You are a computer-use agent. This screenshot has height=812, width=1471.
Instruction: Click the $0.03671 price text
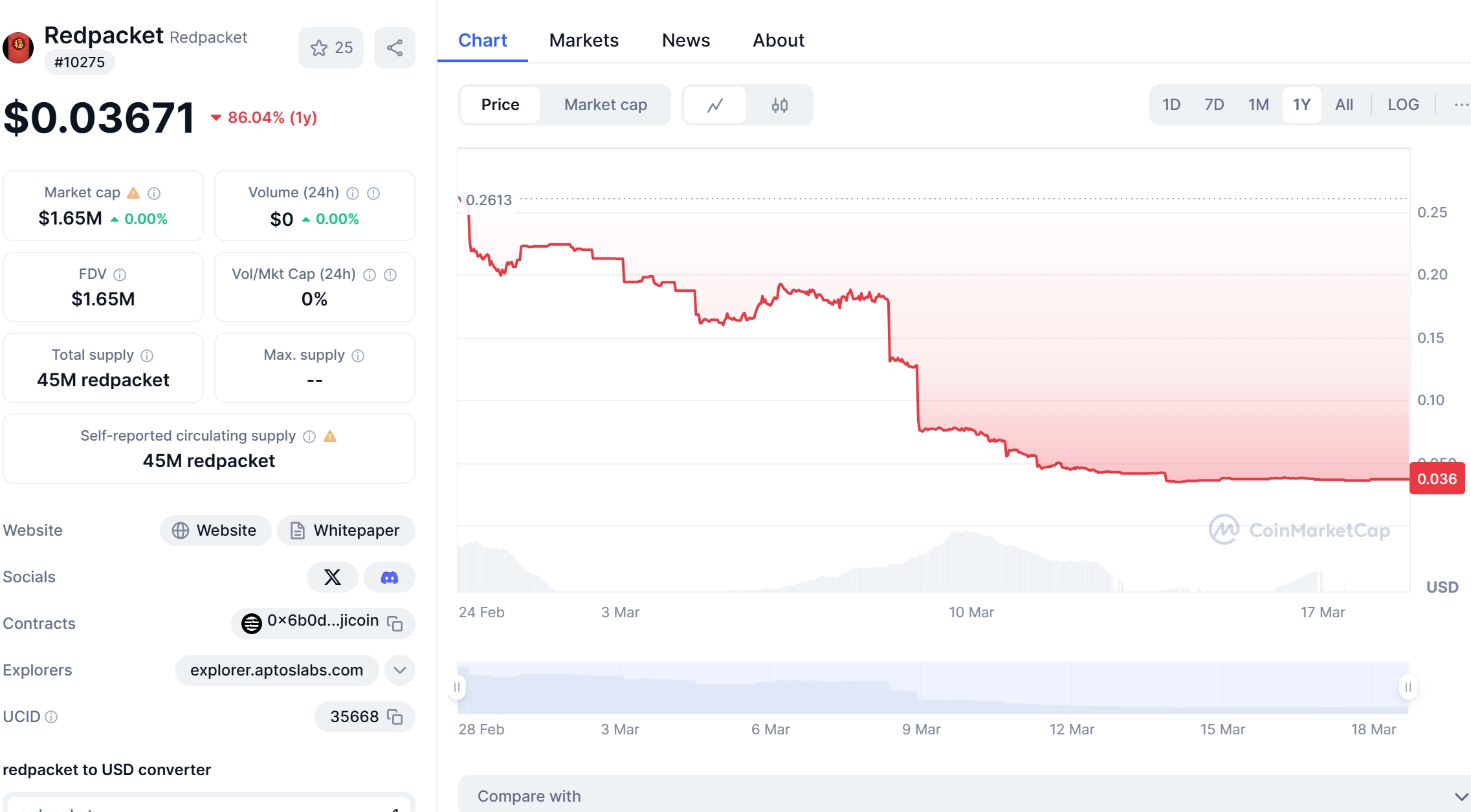tap(99, 118)
